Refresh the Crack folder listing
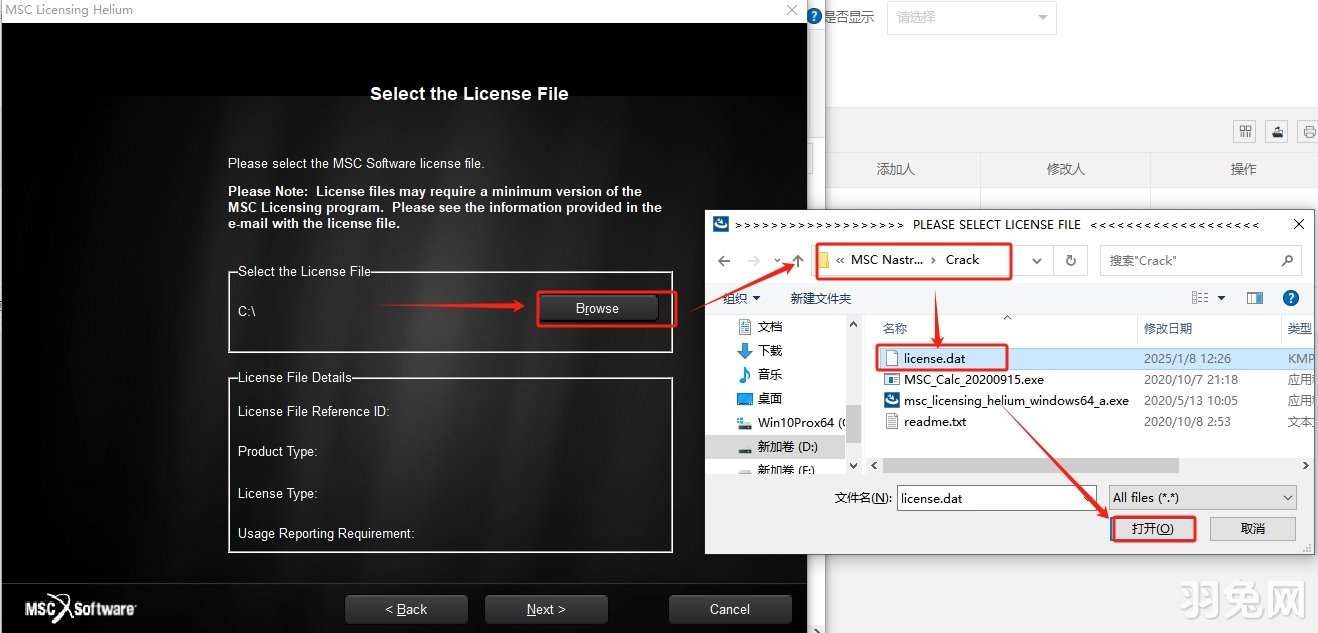The width and height of the screenshot is (1318, 633). pos(1070,260)
